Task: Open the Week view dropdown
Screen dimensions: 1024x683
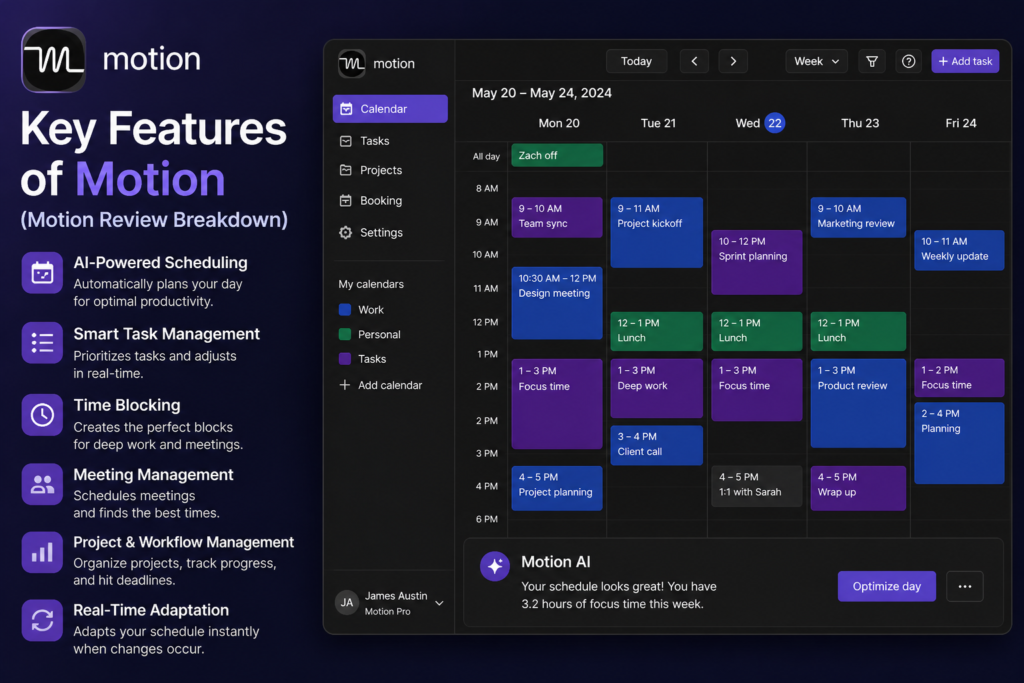Action: click(816, 61)
